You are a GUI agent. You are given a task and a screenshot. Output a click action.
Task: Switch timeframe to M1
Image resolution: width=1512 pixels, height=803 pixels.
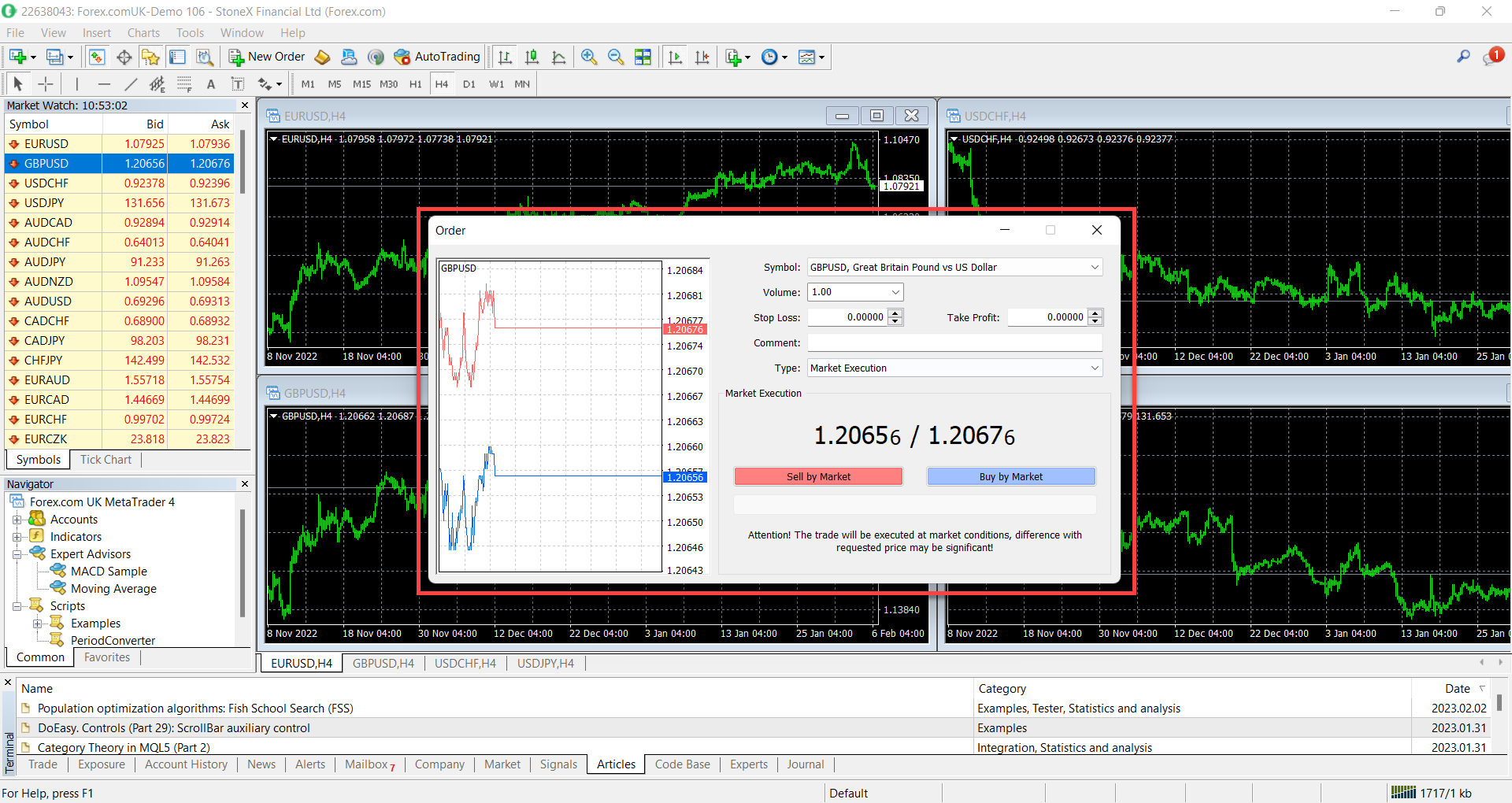pos(308,83)
